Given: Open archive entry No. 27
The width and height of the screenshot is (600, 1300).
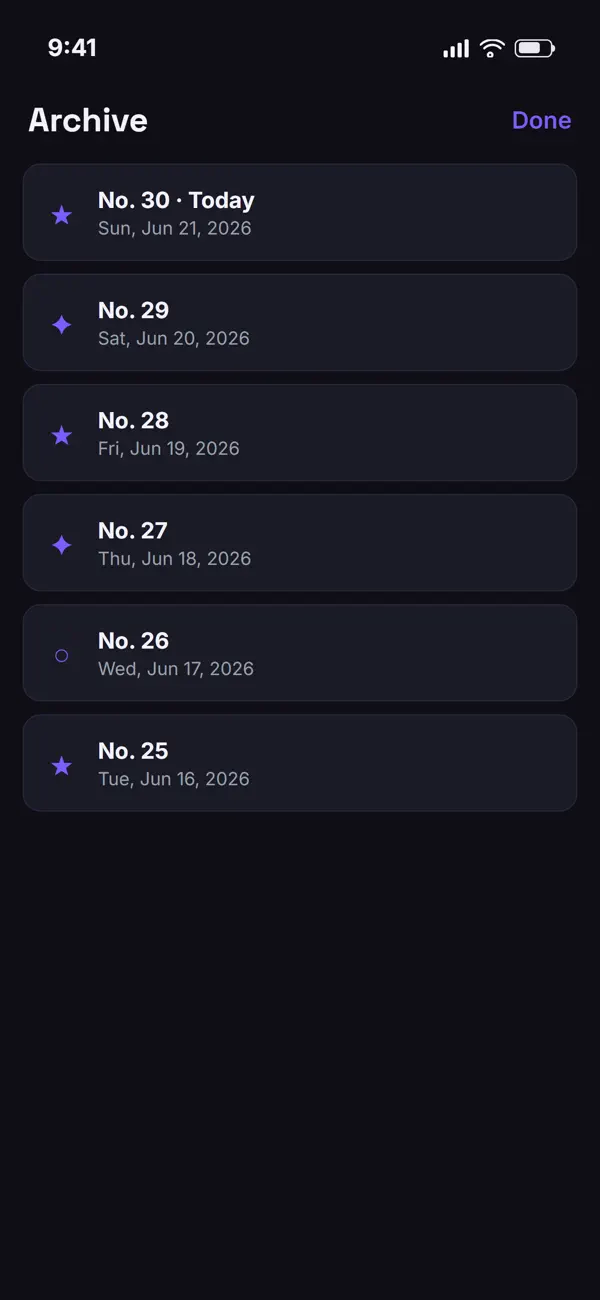Looking at the screenshot, I should 300,542.
